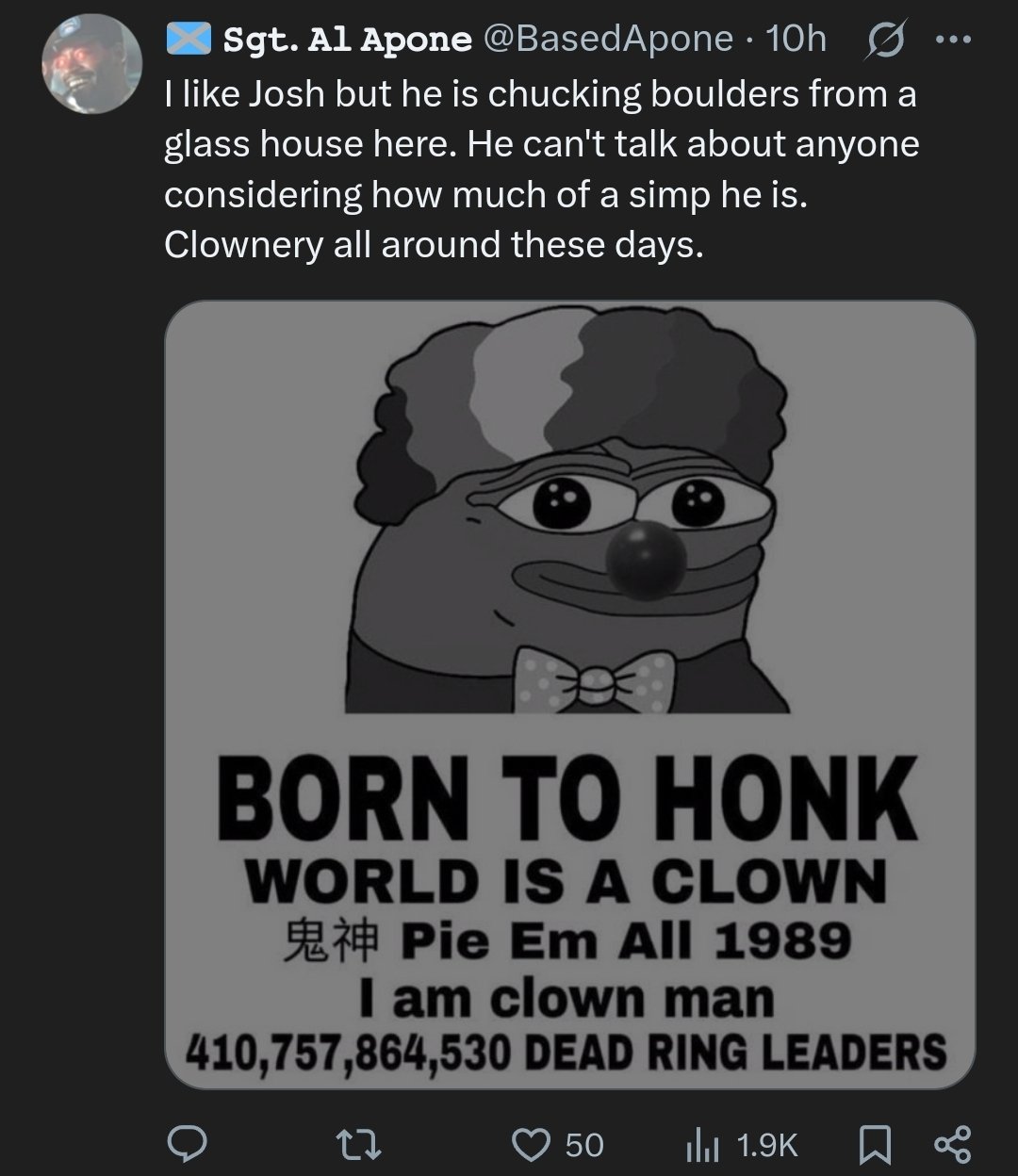This screenshot has height=1176, width=1018.
Task: Open the 10h timestamp permalink
Action: pyautogui.click(x=796, y=40)
